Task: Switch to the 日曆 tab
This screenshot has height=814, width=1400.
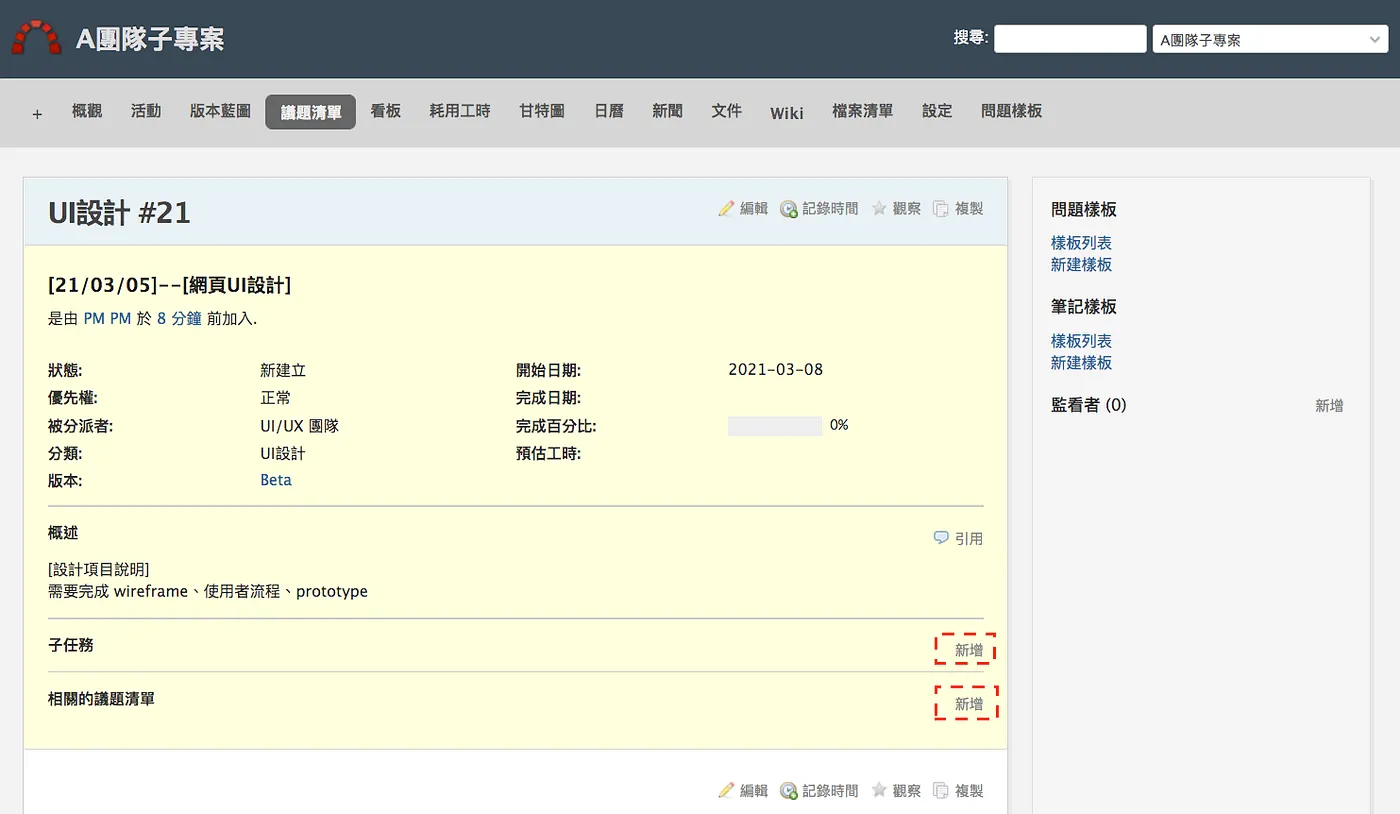Action: (609, 111)
